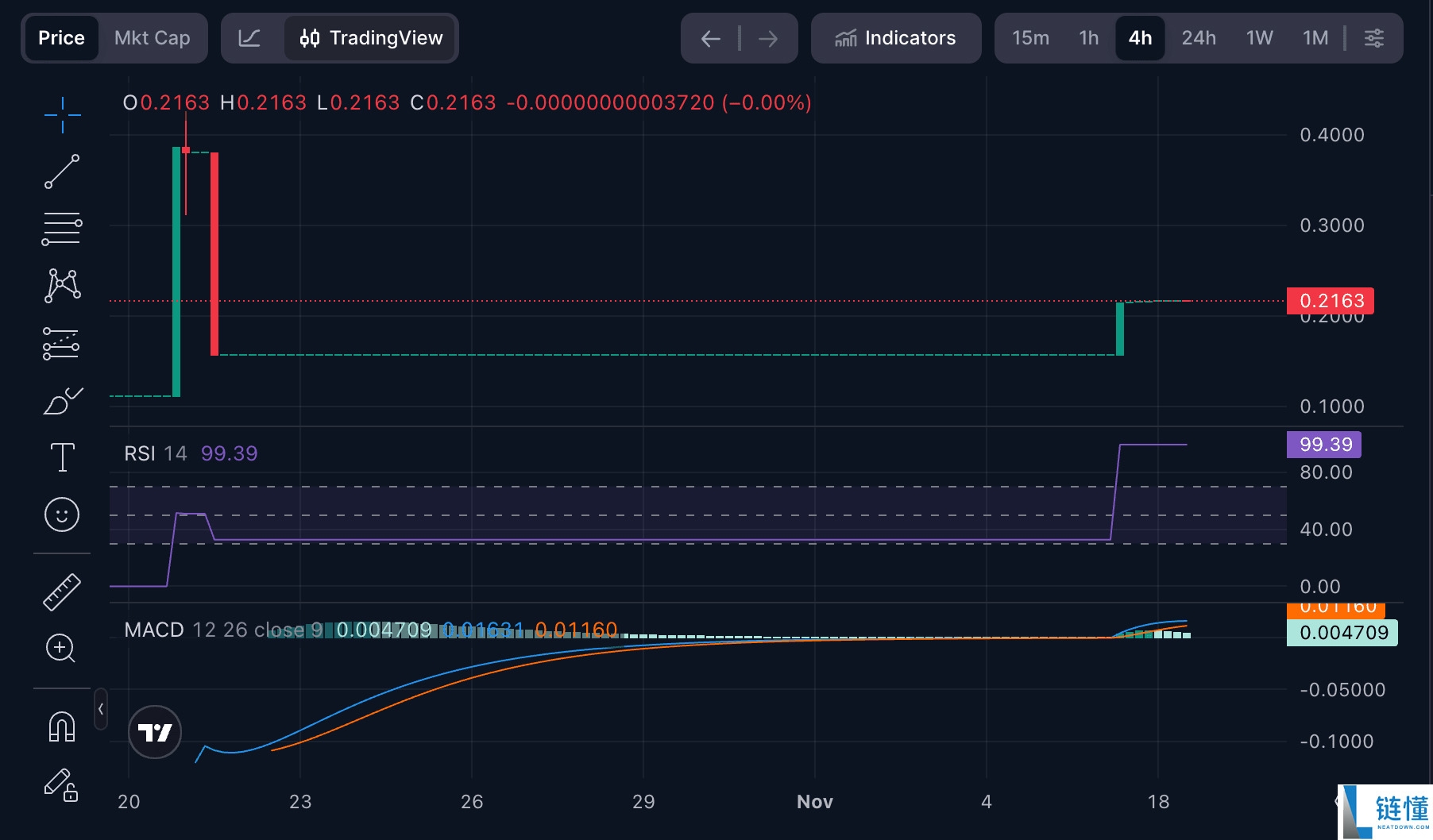Select the XABCD pattern tool
The image size is (1433, 840).
point(62,286)
